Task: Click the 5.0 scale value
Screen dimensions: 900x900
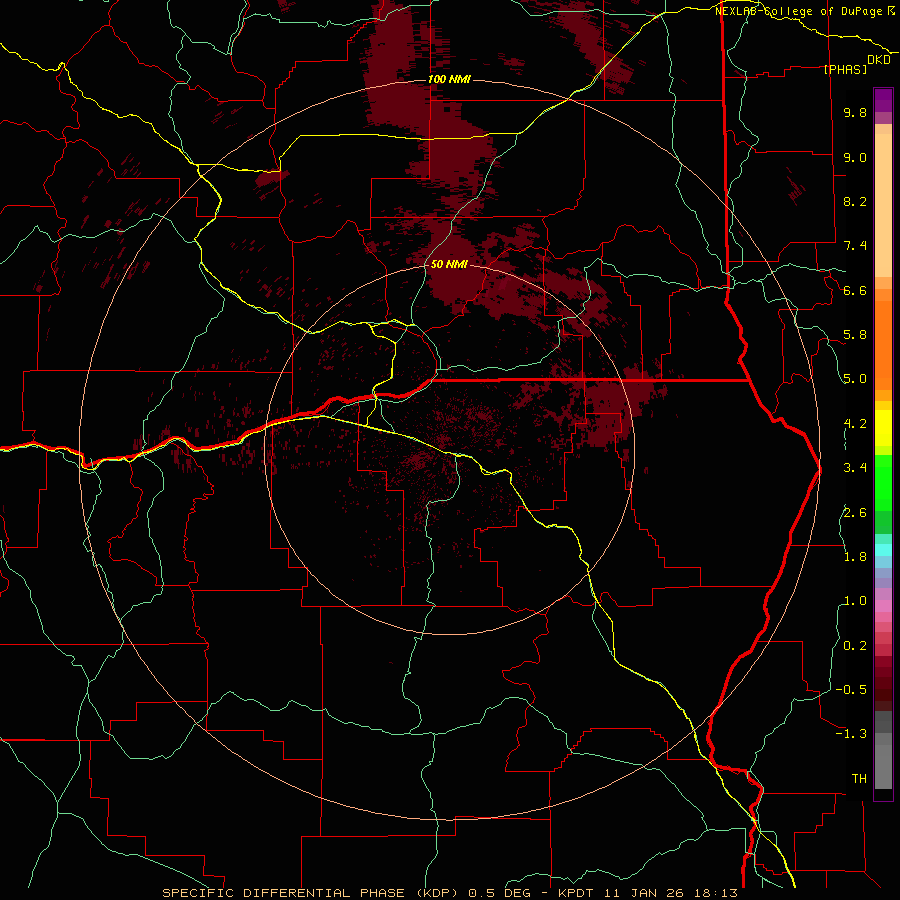Action: point(855,379)
